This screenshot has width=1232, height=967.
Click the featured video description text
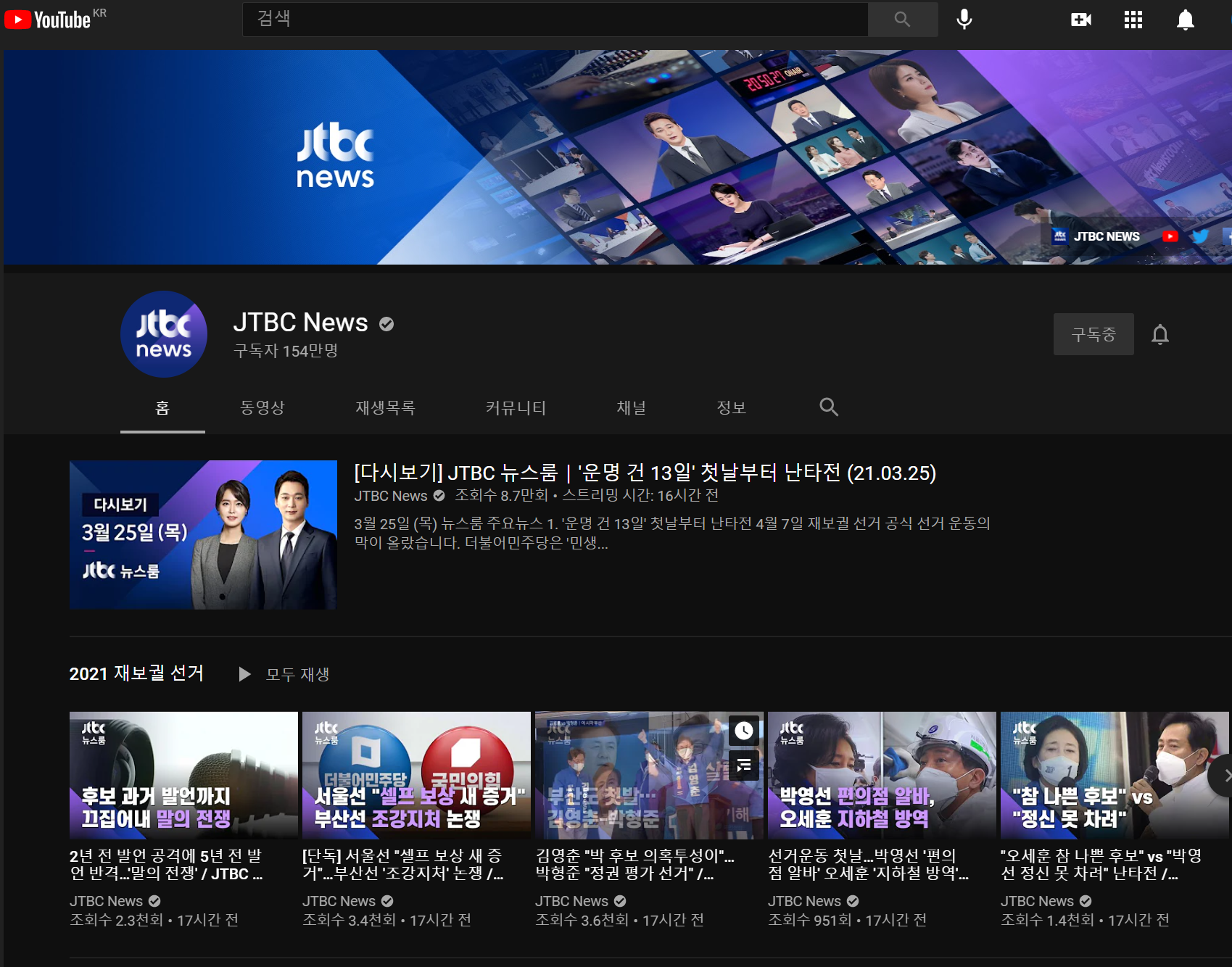[672, 533]
